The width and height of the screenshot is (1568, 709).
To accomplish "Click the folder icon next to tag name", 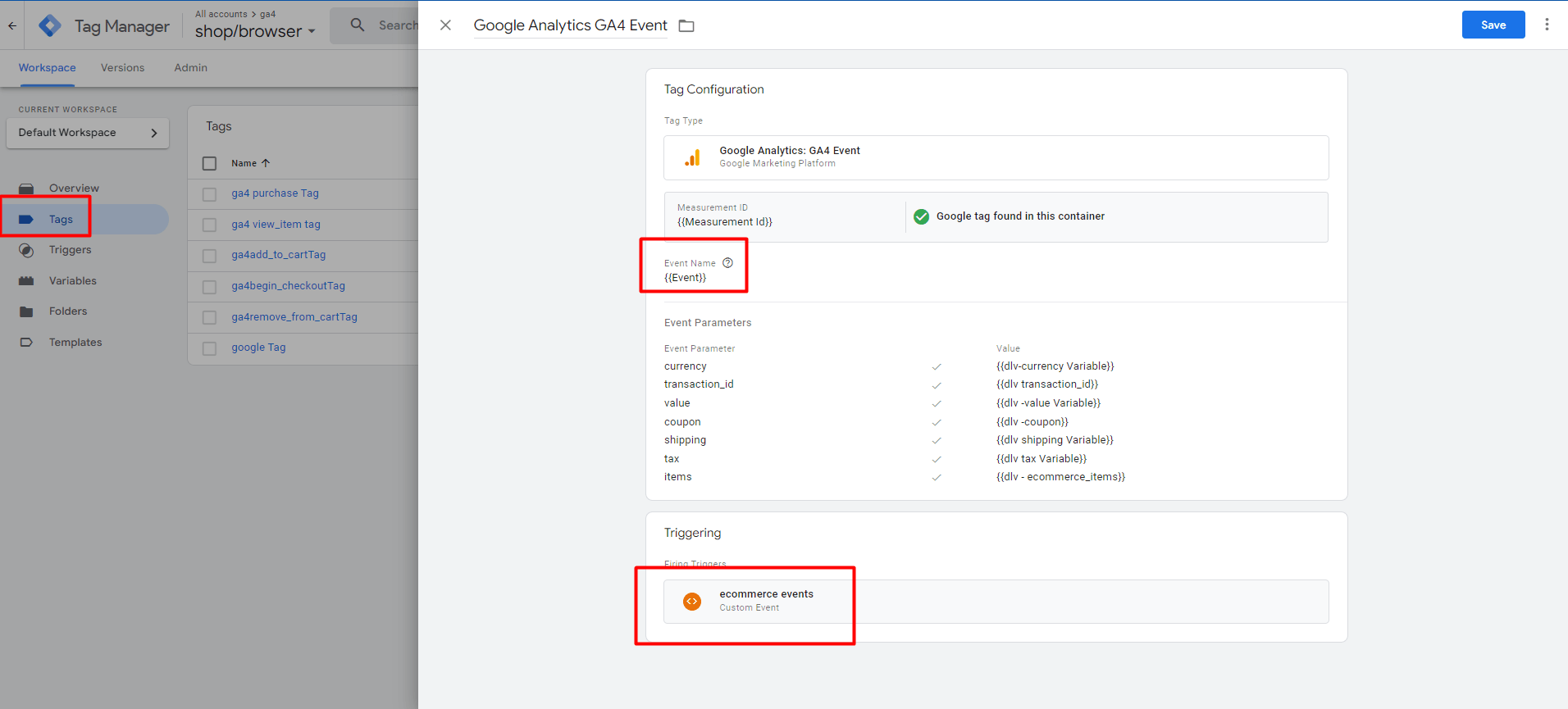I will (686, 26).
